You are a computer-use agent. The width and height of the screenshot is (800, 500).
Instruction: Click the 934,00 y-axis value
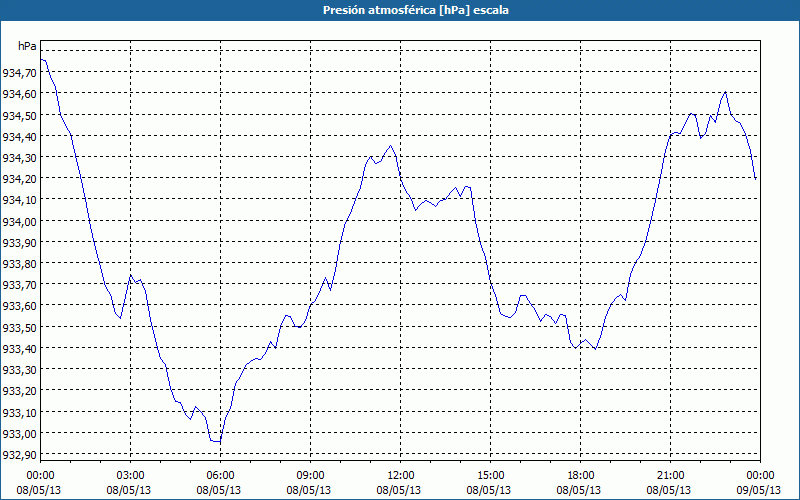click(x=19, y=222)
